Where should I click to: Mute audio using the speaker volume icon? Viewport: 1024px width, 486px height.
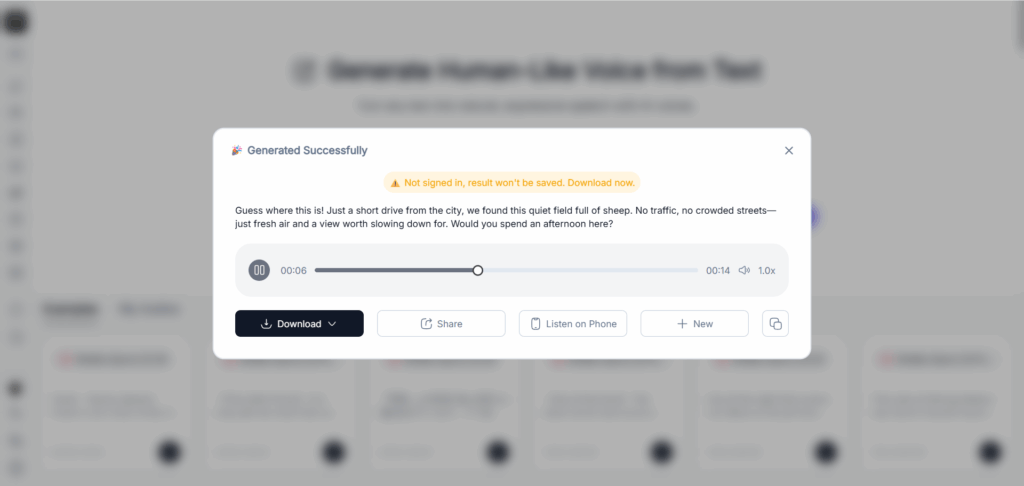(x=744, y=270)
